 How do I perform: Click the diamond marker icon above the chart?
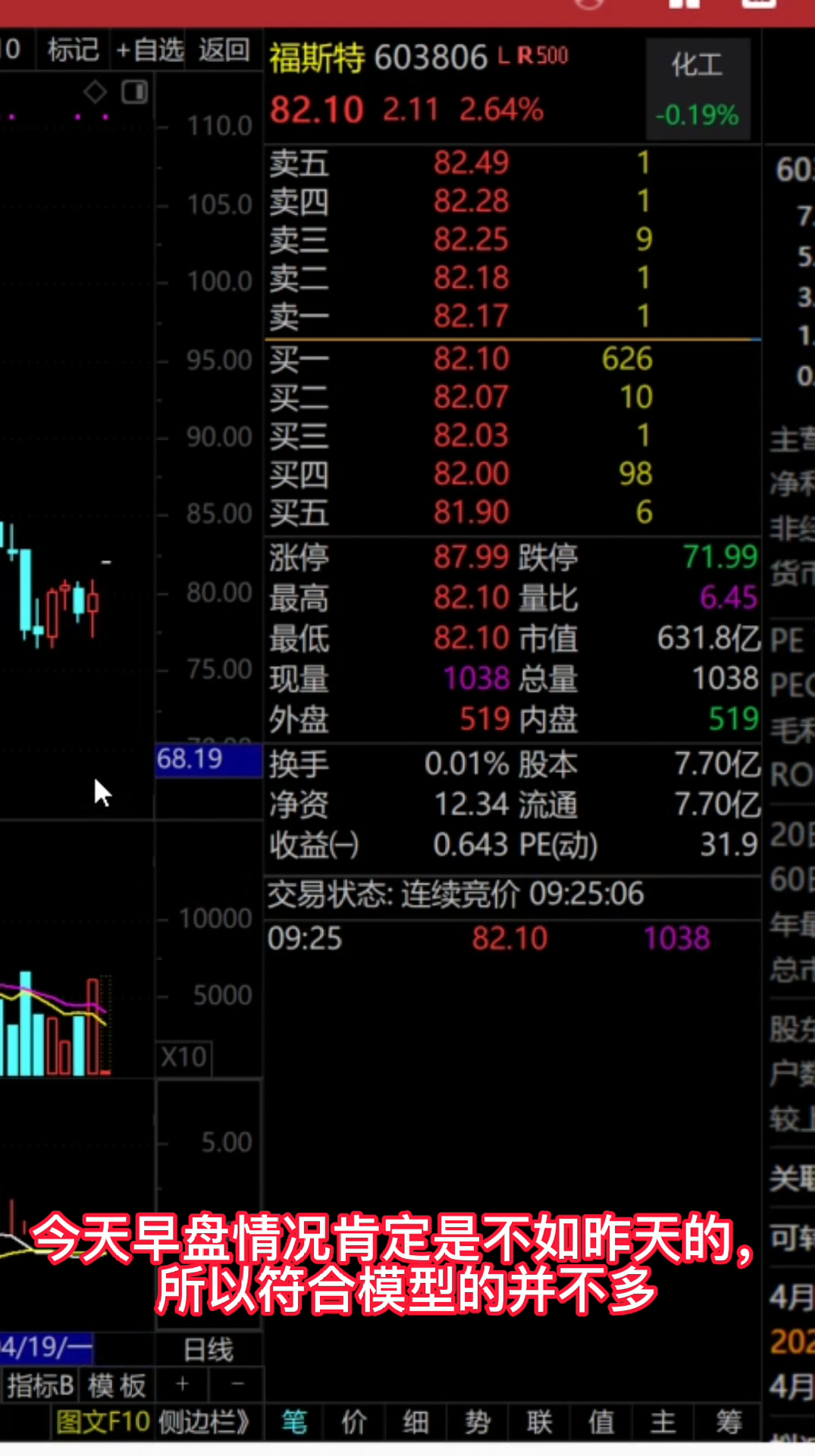click(x=95, y=93)
